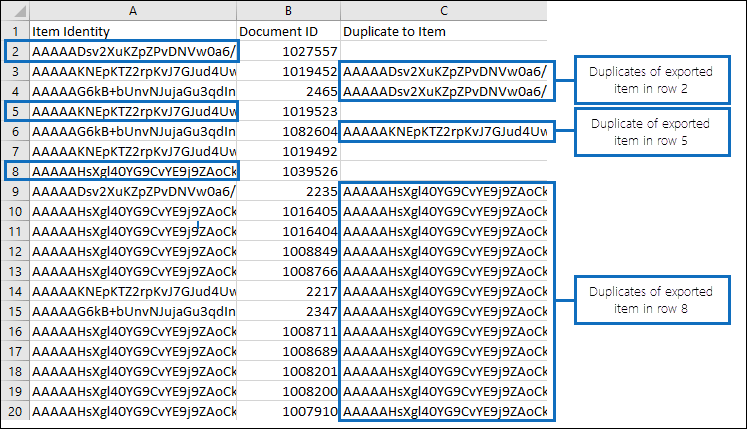Screen dimensions: 747x429
Task: Select Item Identity cell in row 8
Action: click(x=133, y=172)
